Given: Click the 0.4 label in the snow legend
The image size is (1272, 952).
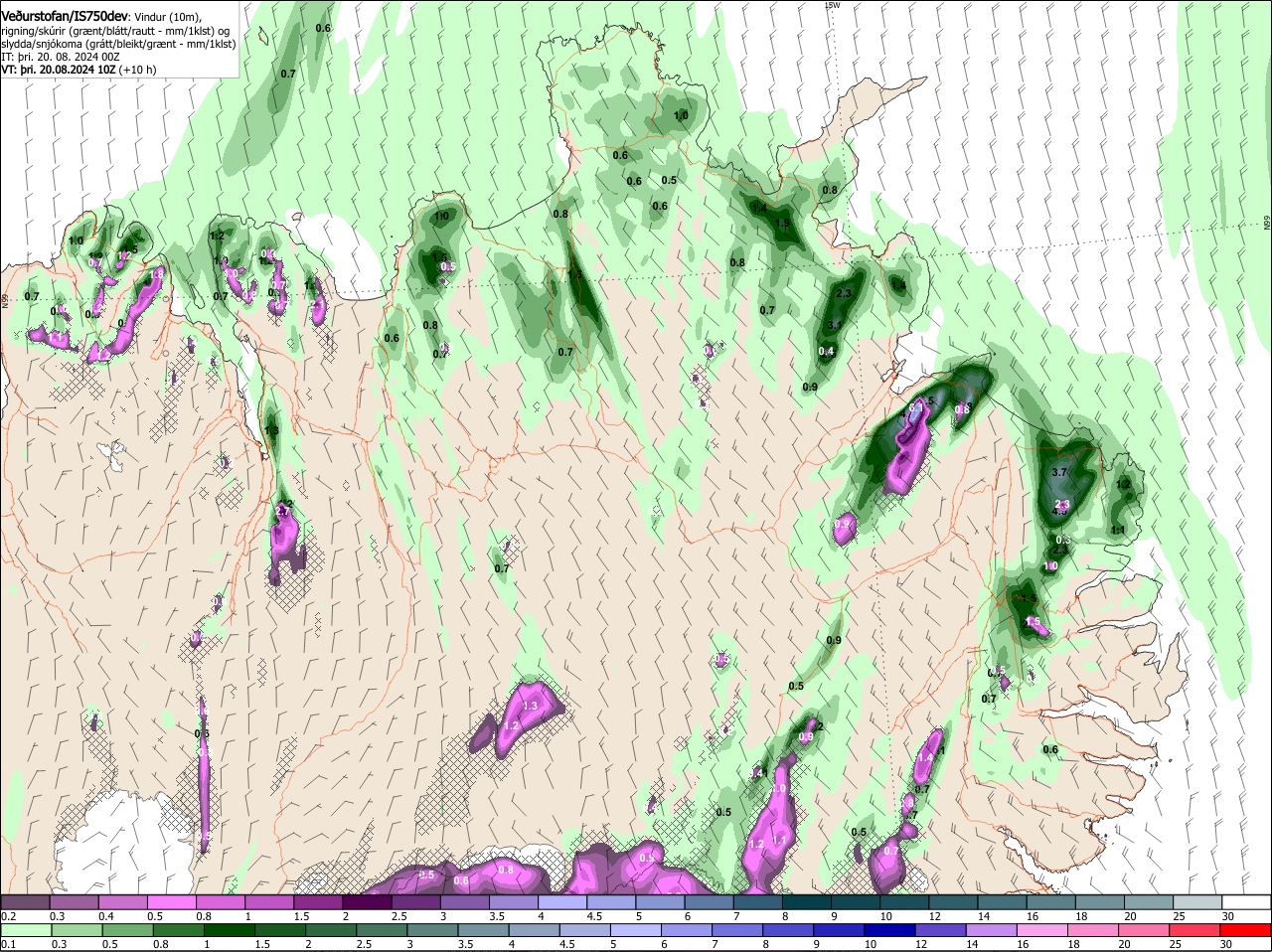Looking at the screenshot, I should pyautogui.click(x=106, y=915).
